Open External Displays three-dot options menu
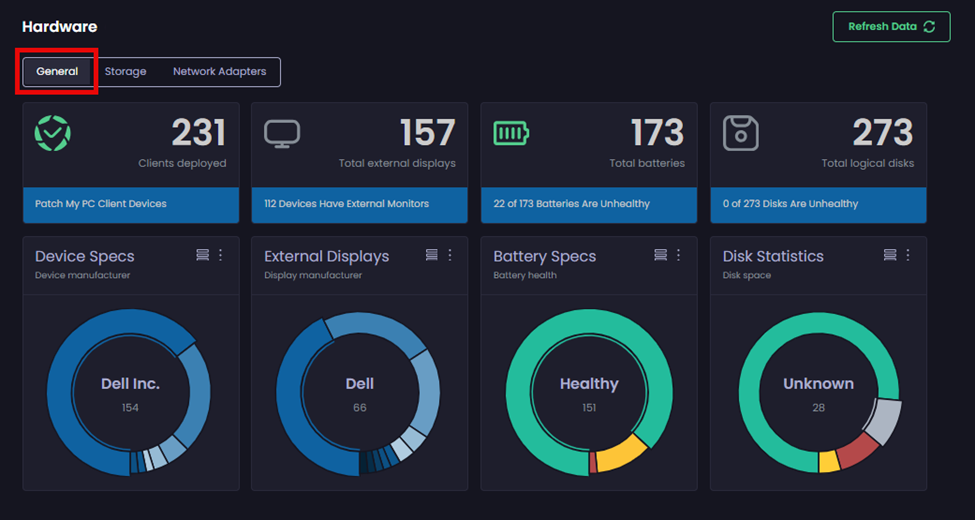The height and width of the screenshot is (520, 975). click(x=450, y=255)
